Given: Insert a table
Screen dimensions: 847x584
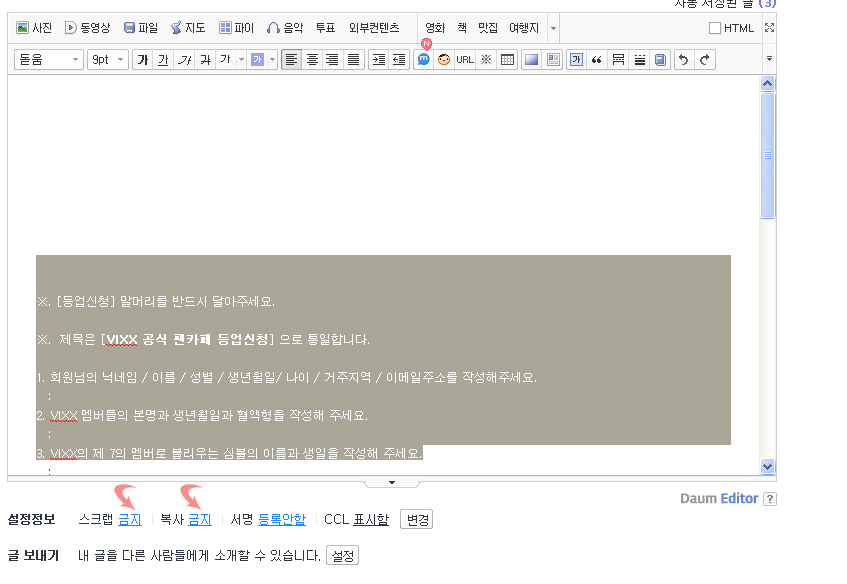Looking at the screenshot, I should point(507,59).
